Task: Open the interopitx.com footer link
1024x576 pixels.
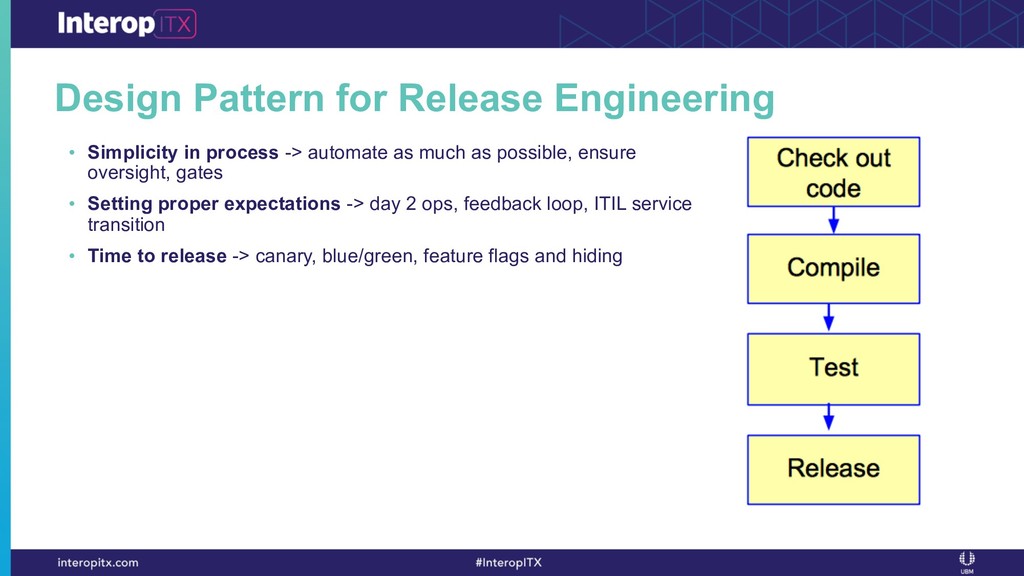Action: pos(98,562)
